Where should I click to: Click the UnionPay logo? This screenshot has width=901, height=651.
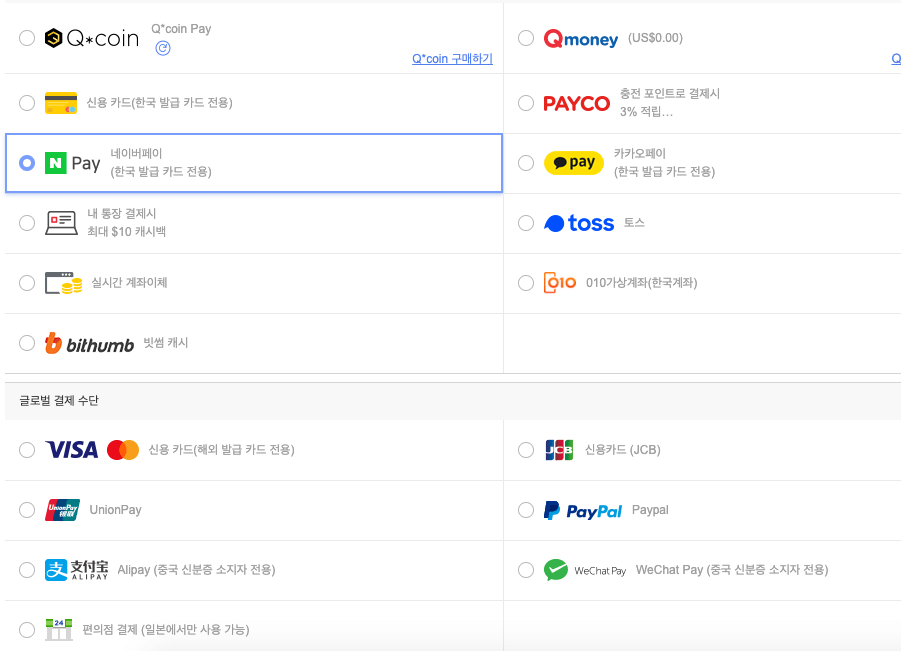62,510
